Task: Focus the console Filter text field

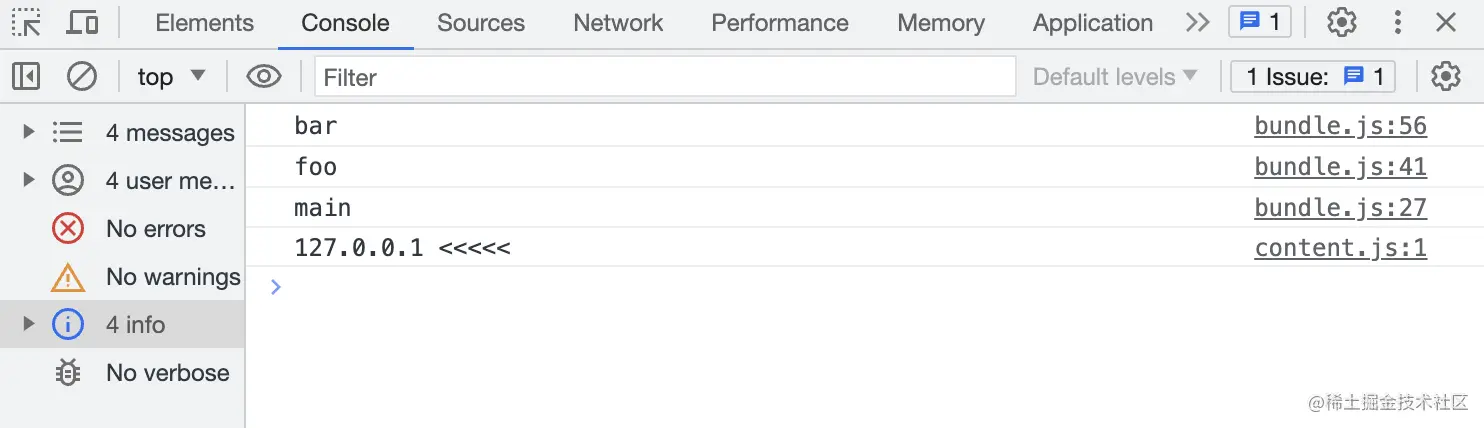Action: pyautogui.click(x=665, y=76)
